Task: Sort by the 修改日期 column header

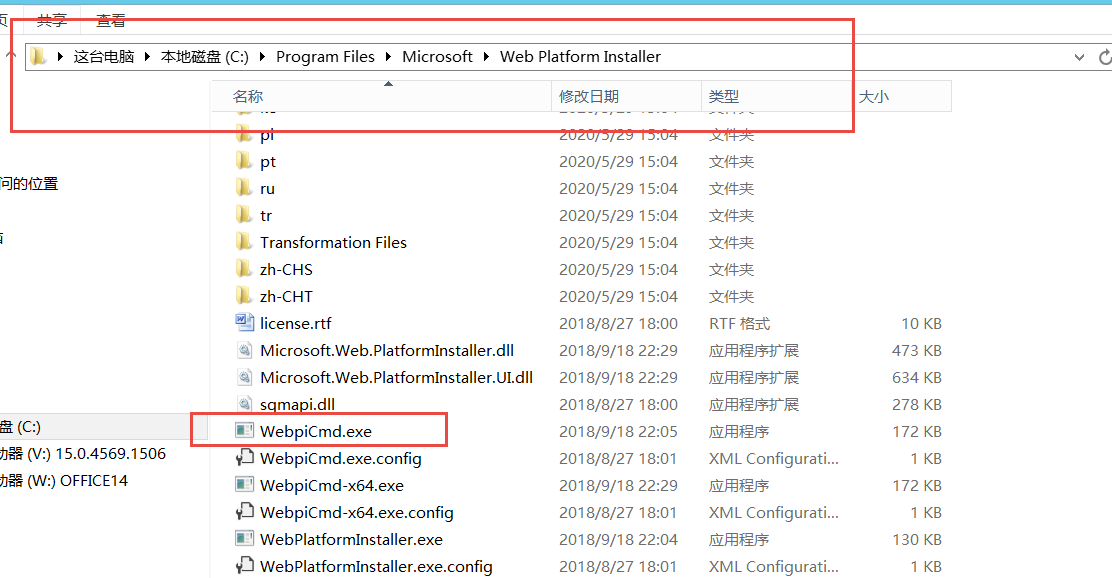Action: pos(627,96)
